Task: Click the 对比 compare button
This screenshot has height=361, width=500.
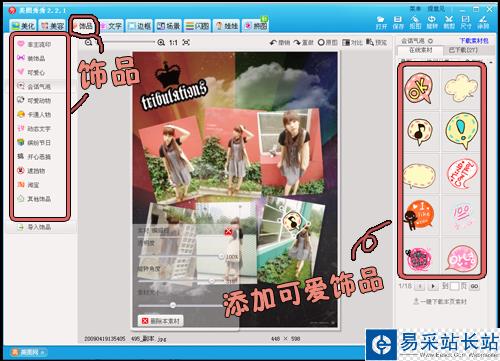Action: pos(352,43)
